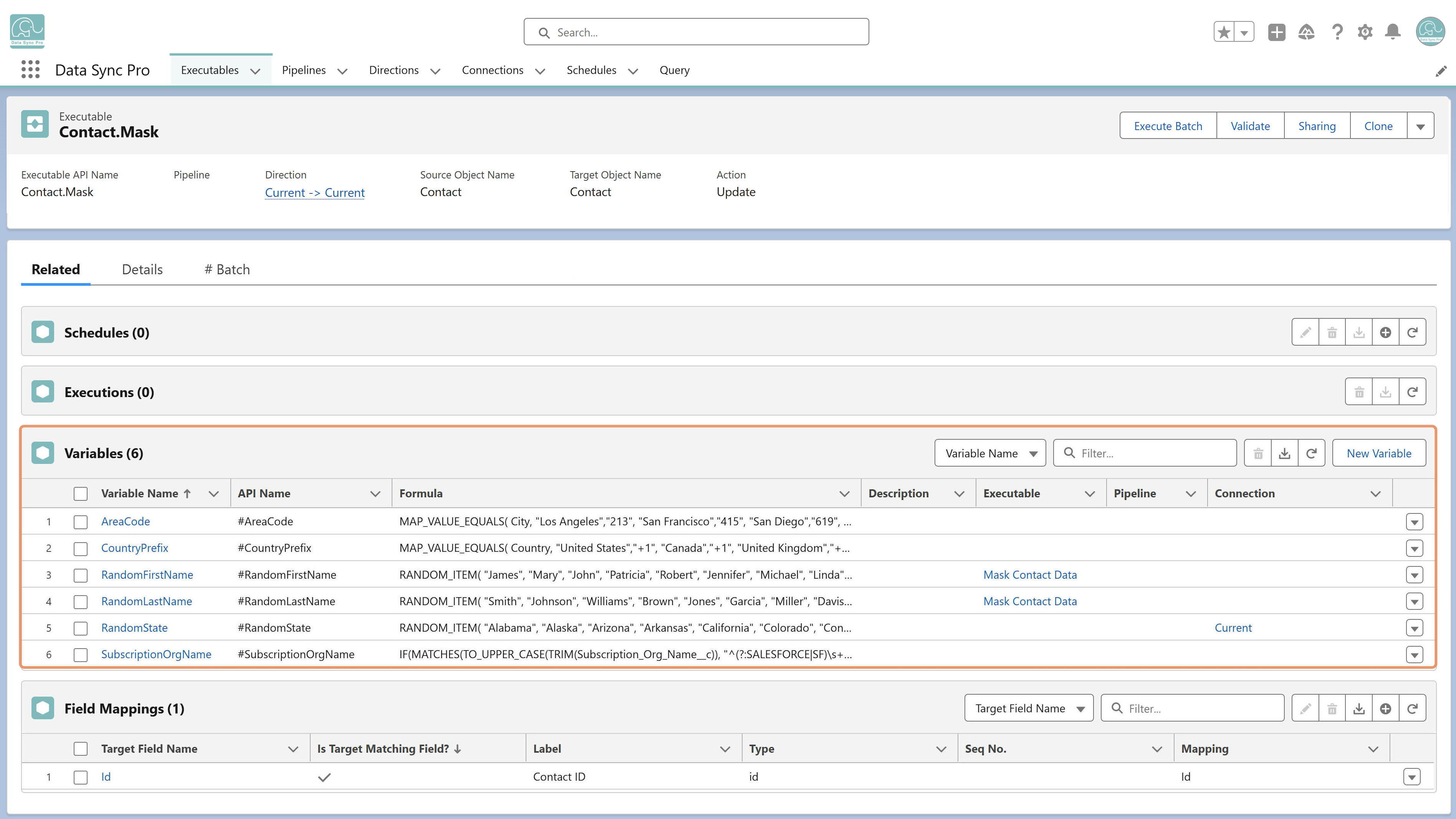Switch to the # Batch tab
This screenshot has width=1456, height=819.
227,270
